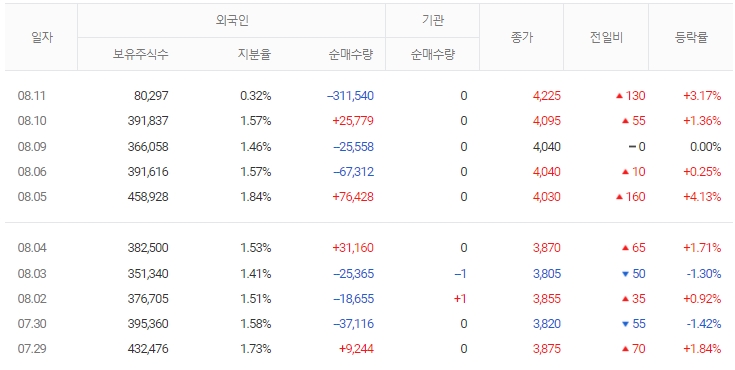Click holdings value 391,616

point(148,172)
